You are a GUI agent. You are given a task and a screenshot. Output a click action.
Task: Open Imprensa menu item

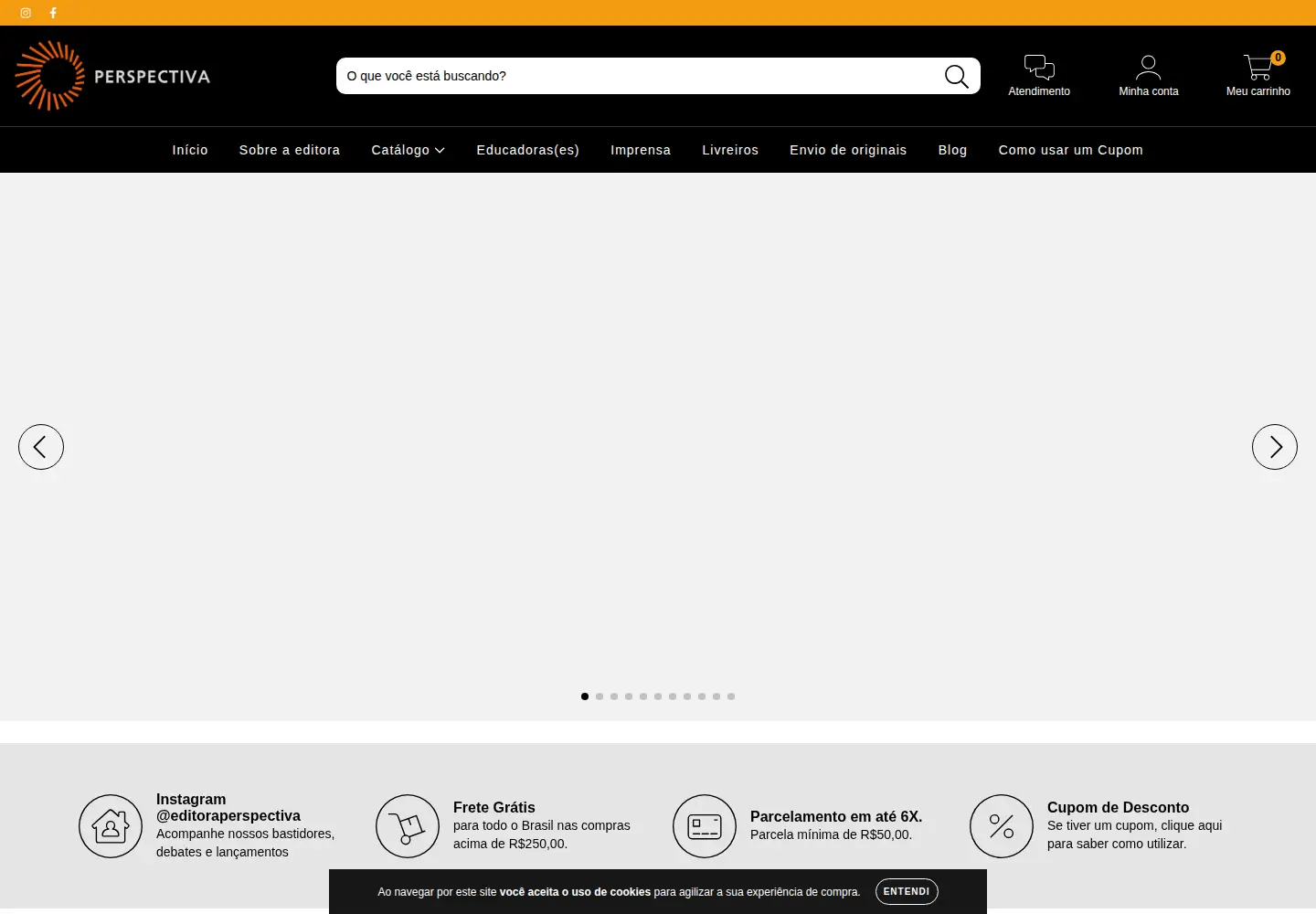641,150
